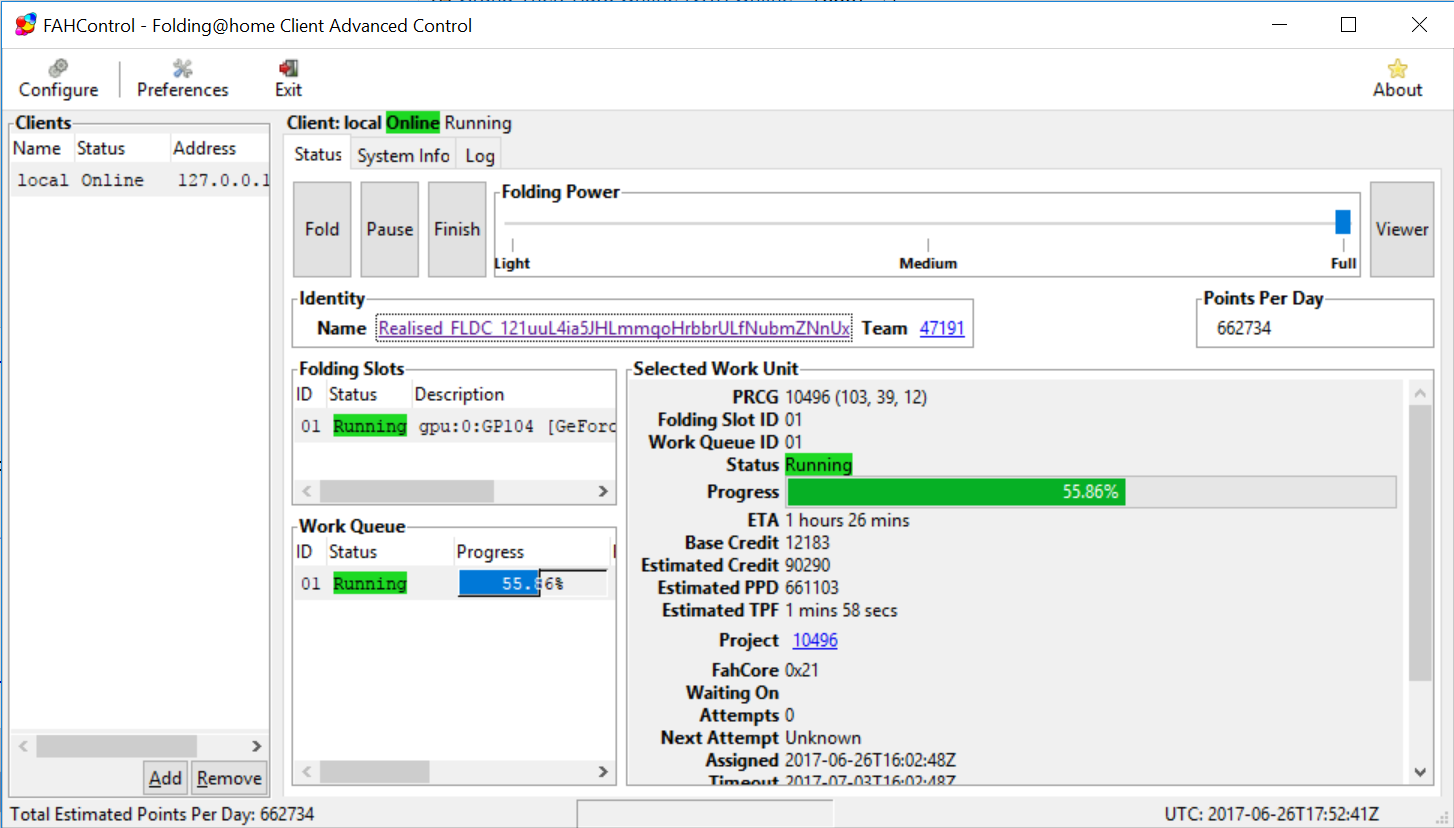
Task: Open team 47191 link
Action: (x=942, y=328)
